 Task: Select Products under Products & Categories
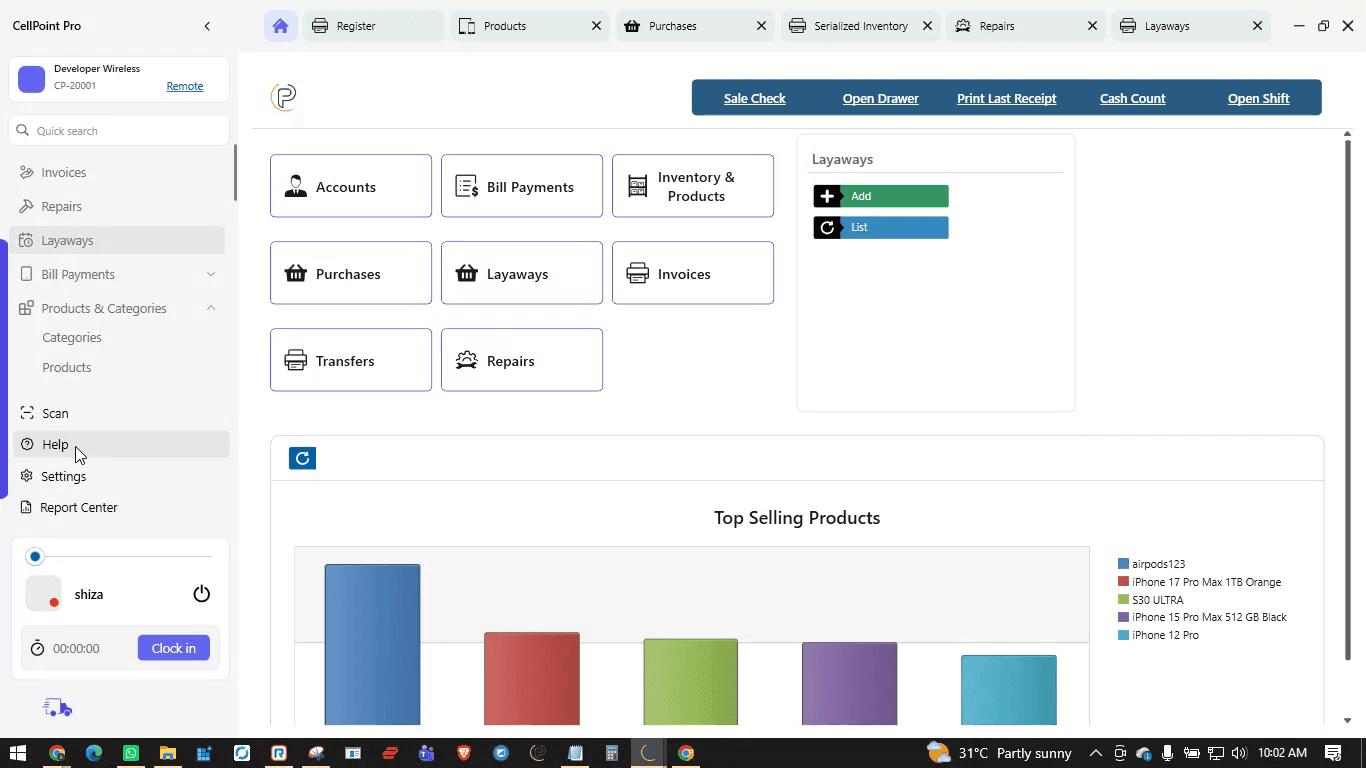coord(67,367)
